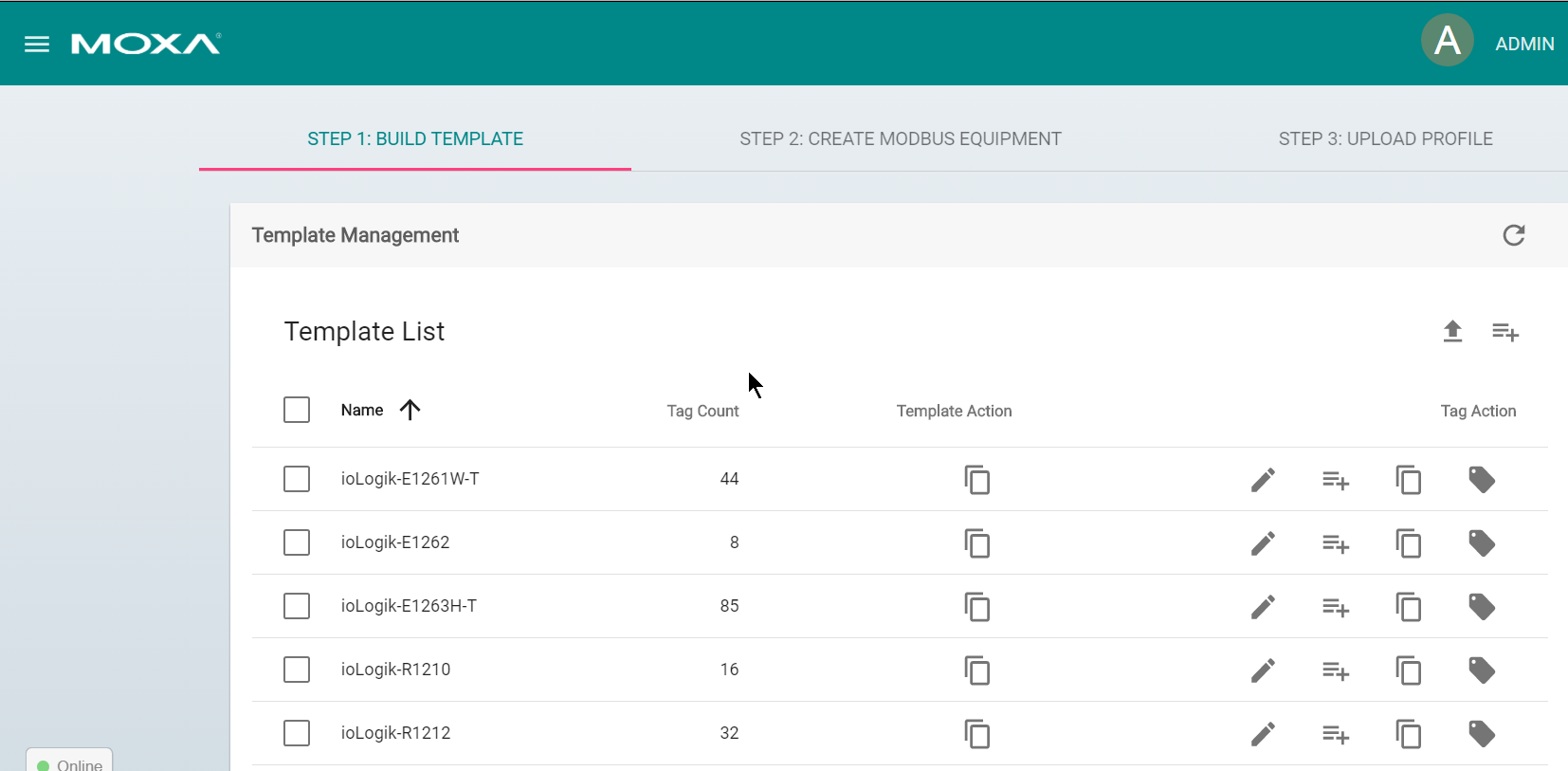Tick the select-all checkbox in the header

click(297, 410)
